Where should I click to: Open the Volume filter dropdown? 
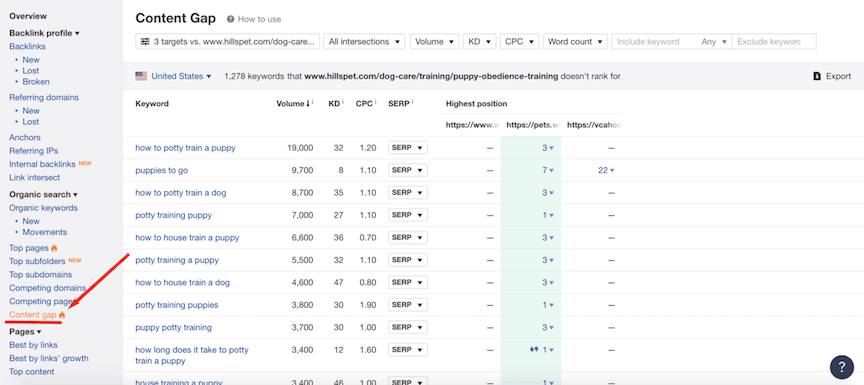click(x=435, y=42)
